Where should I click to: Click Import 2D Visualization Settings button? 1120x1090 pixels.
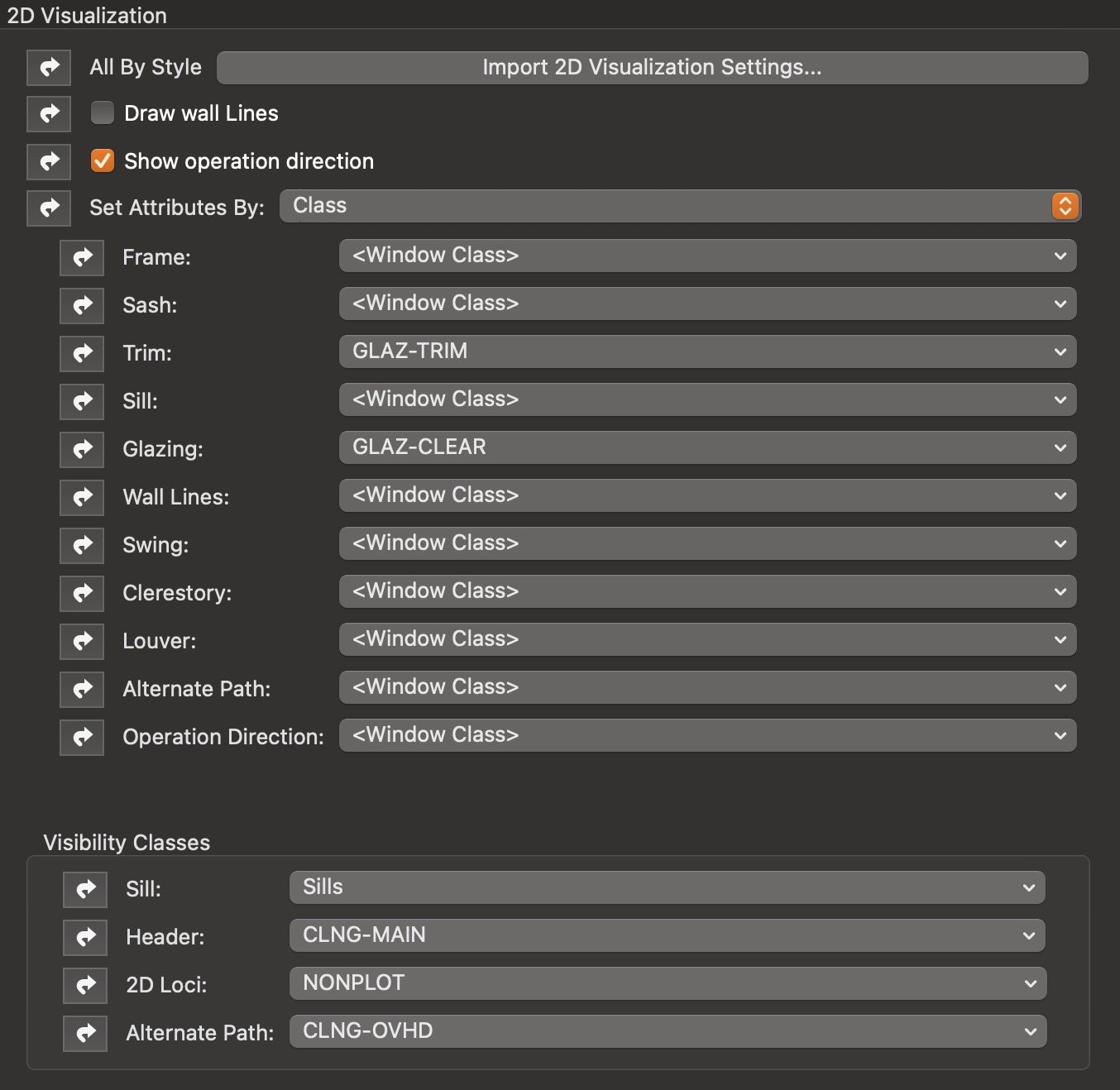[x=652, y=68]
